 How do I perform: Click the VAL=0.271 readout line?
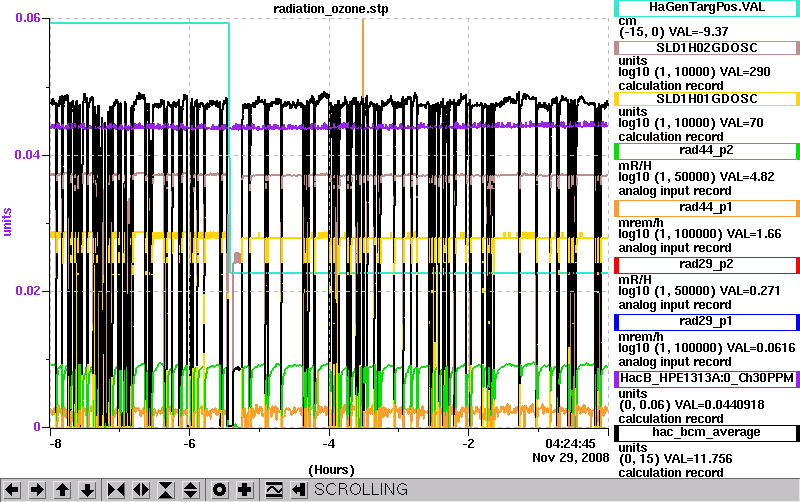[x=699, y=291]
